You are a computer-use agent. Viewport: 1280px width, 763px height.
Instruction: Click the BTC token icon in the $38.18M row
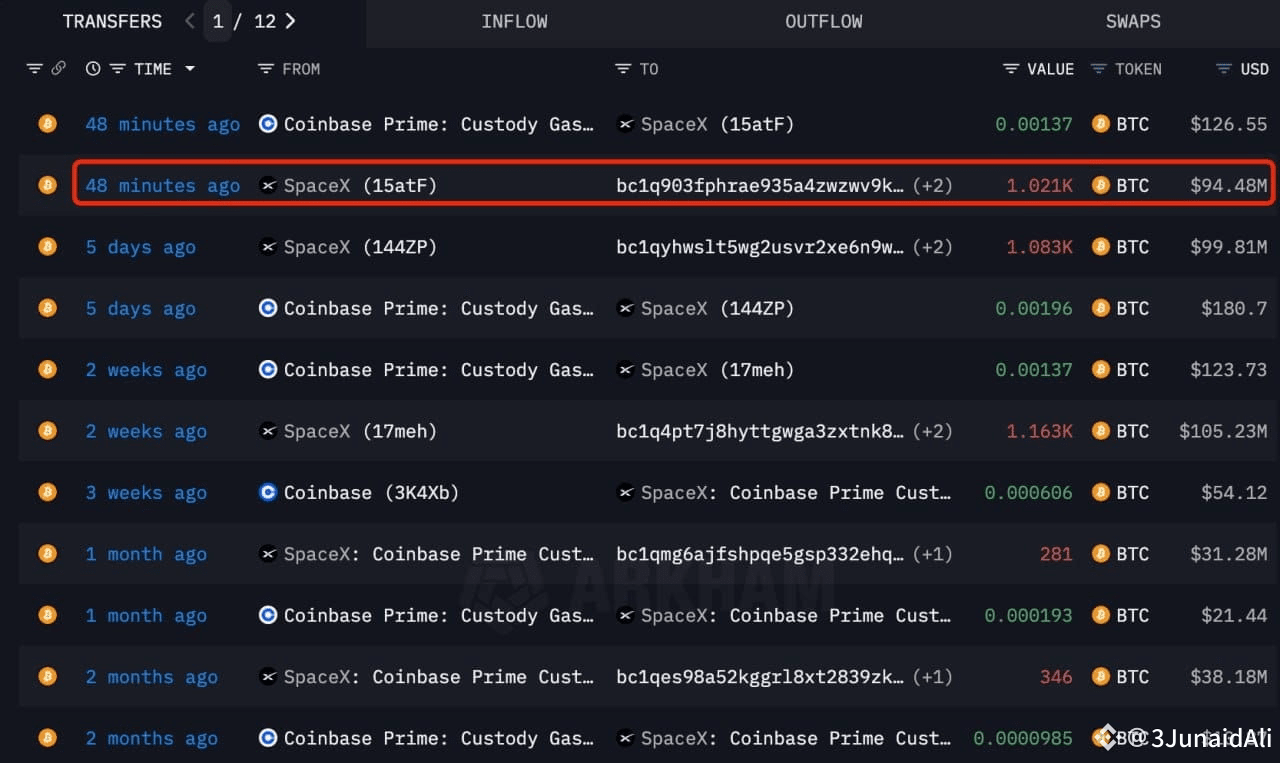point(1101,677)
